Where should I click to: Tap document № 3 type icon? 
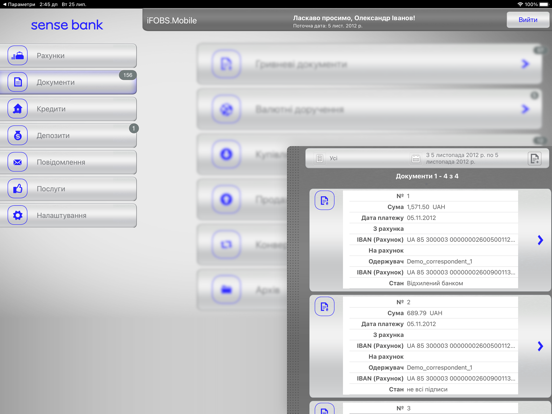pos(324,409)
